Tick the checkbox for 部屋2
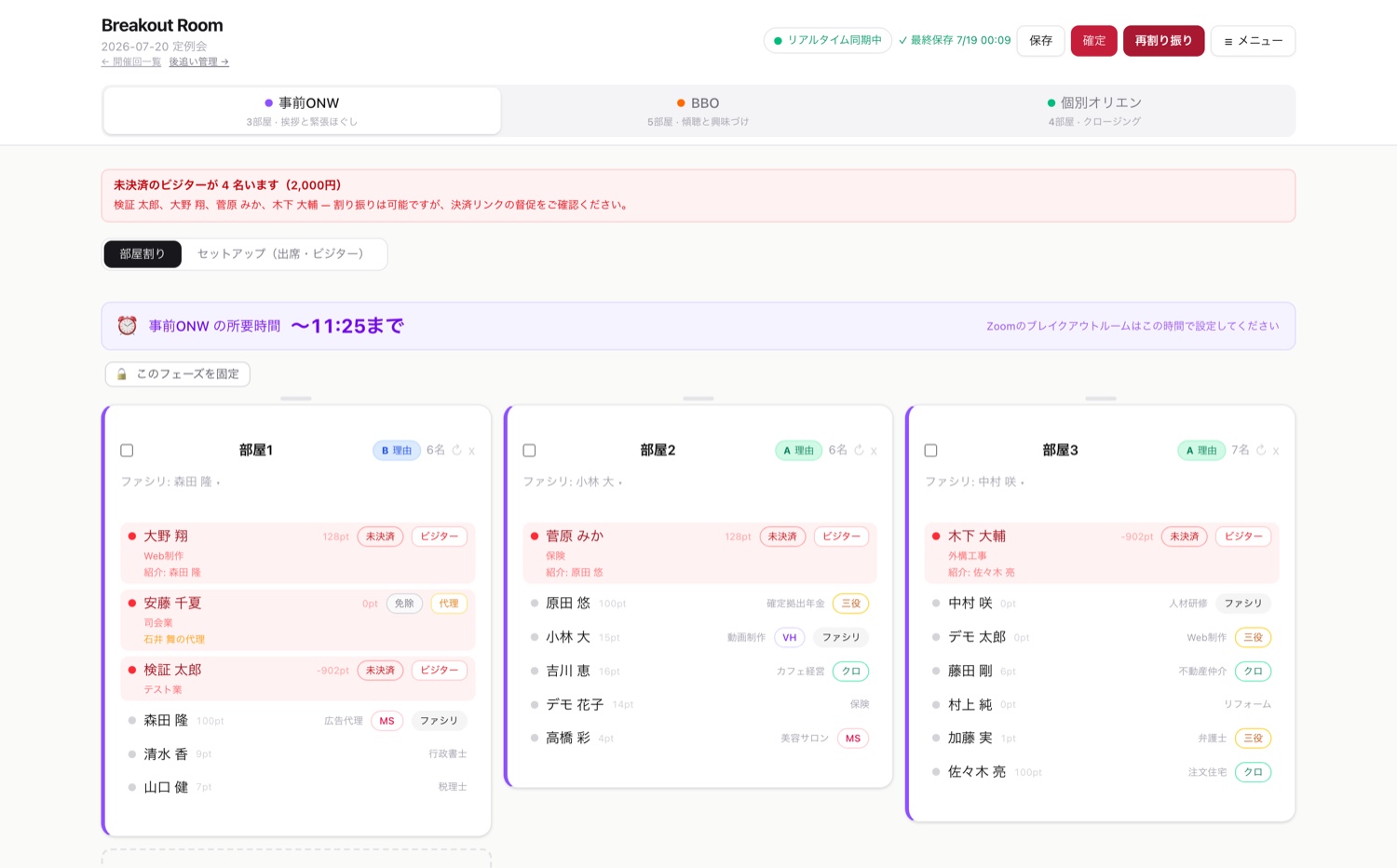This screenshot has height=868, width=1397. pos(529,450)
